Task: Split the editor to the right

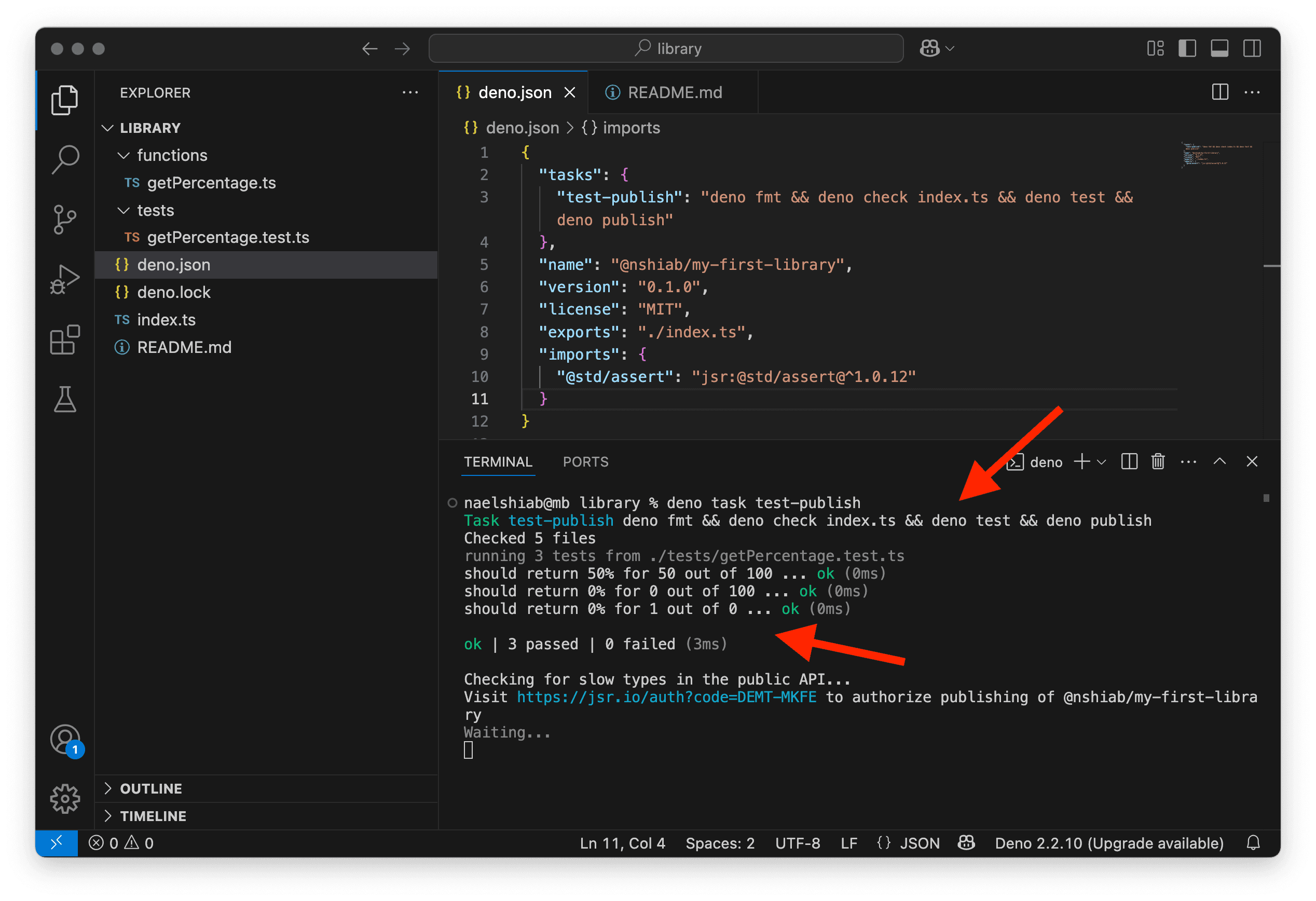Action: click(x=1219, y=92)
